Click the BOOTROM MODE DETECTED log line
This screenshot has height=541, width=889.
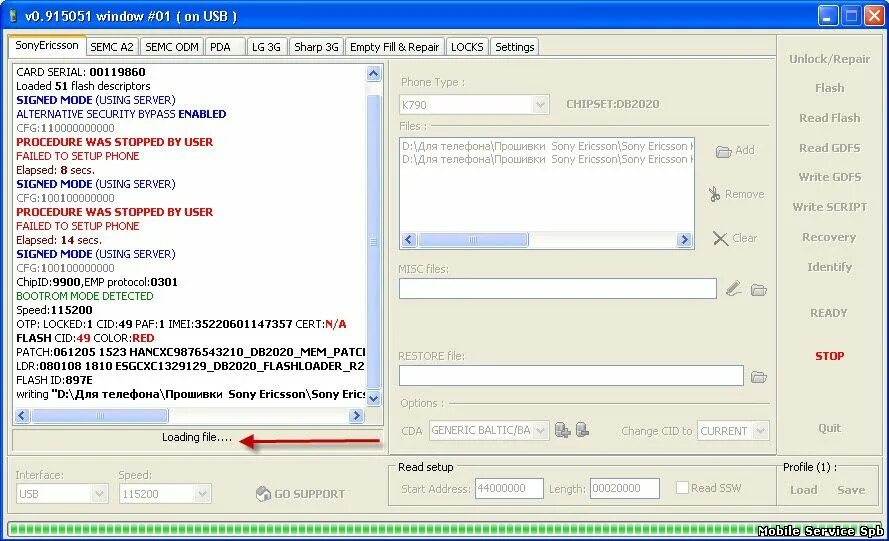coord(84,296)
